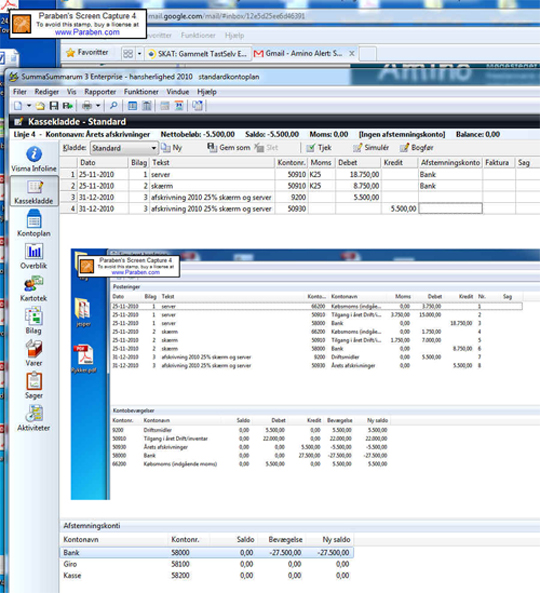Click the Save floppy disk toolbar icon
This screenshot has width=540, height=593.
(54, 106)
